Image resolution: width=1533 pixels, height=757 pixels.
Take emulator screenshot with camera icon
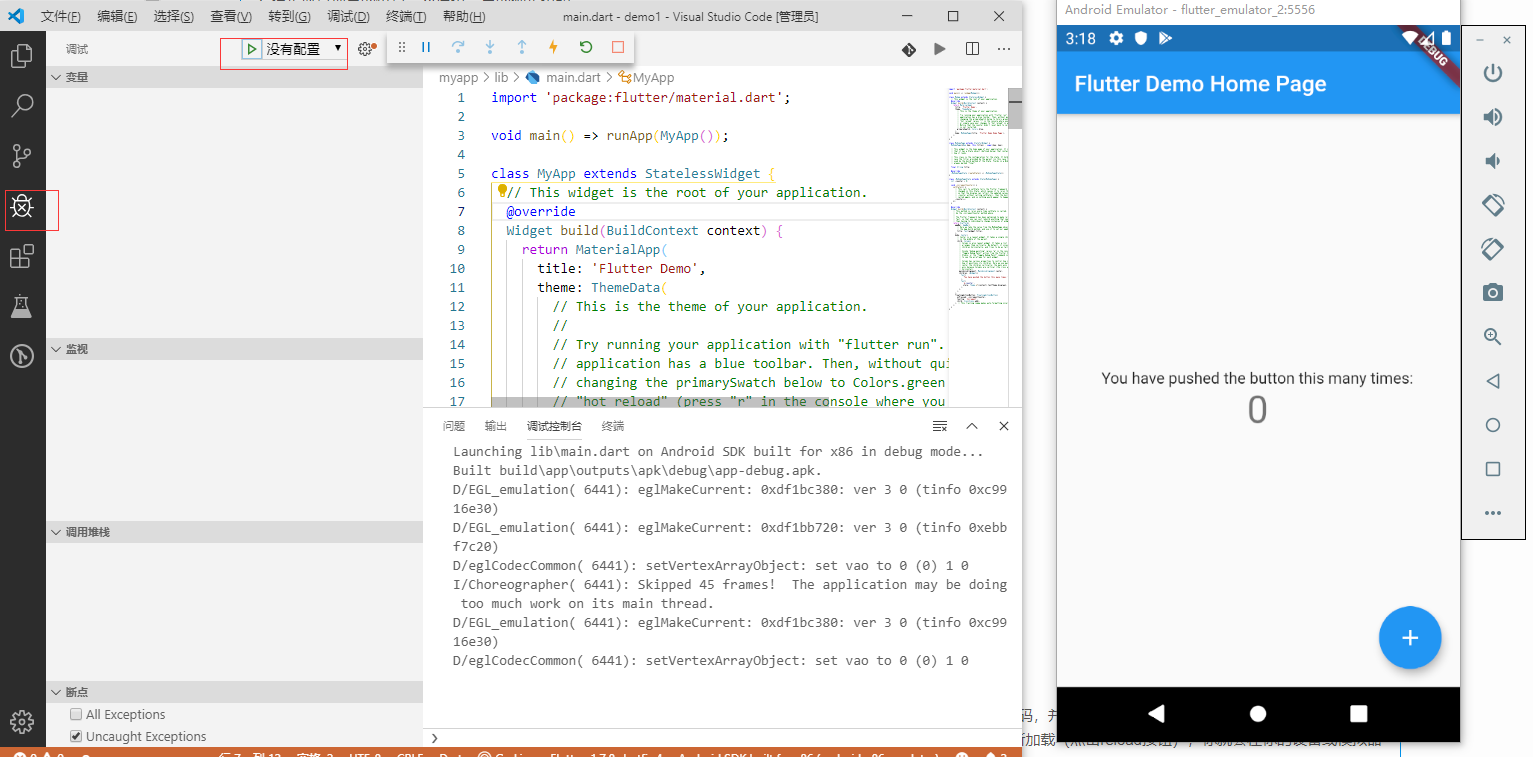click(x=1492, y=292)
